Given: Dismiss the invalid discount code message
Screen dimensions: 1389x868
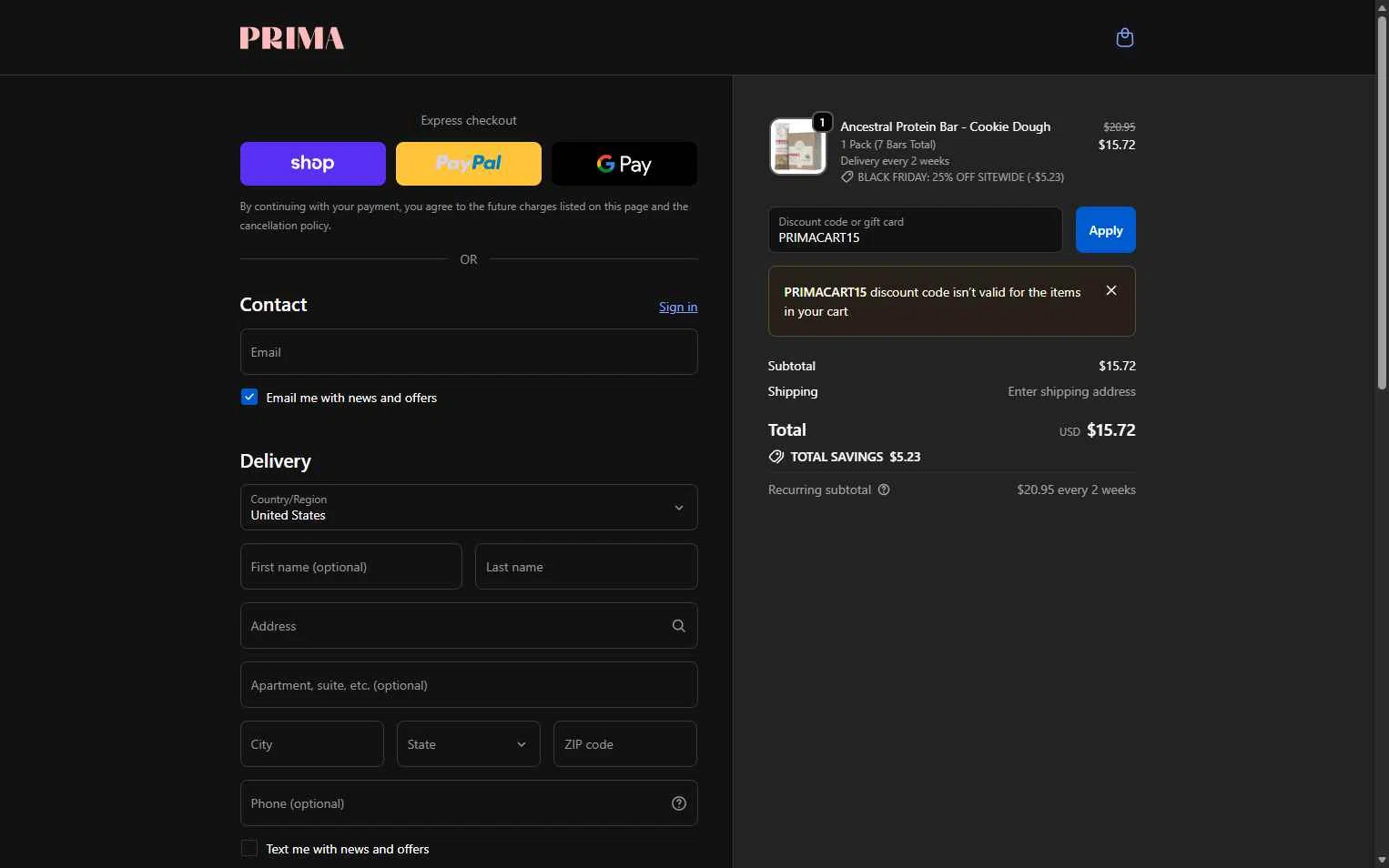Looking at the screenshot, I should pyautogui.click(x=1111, y=290).
